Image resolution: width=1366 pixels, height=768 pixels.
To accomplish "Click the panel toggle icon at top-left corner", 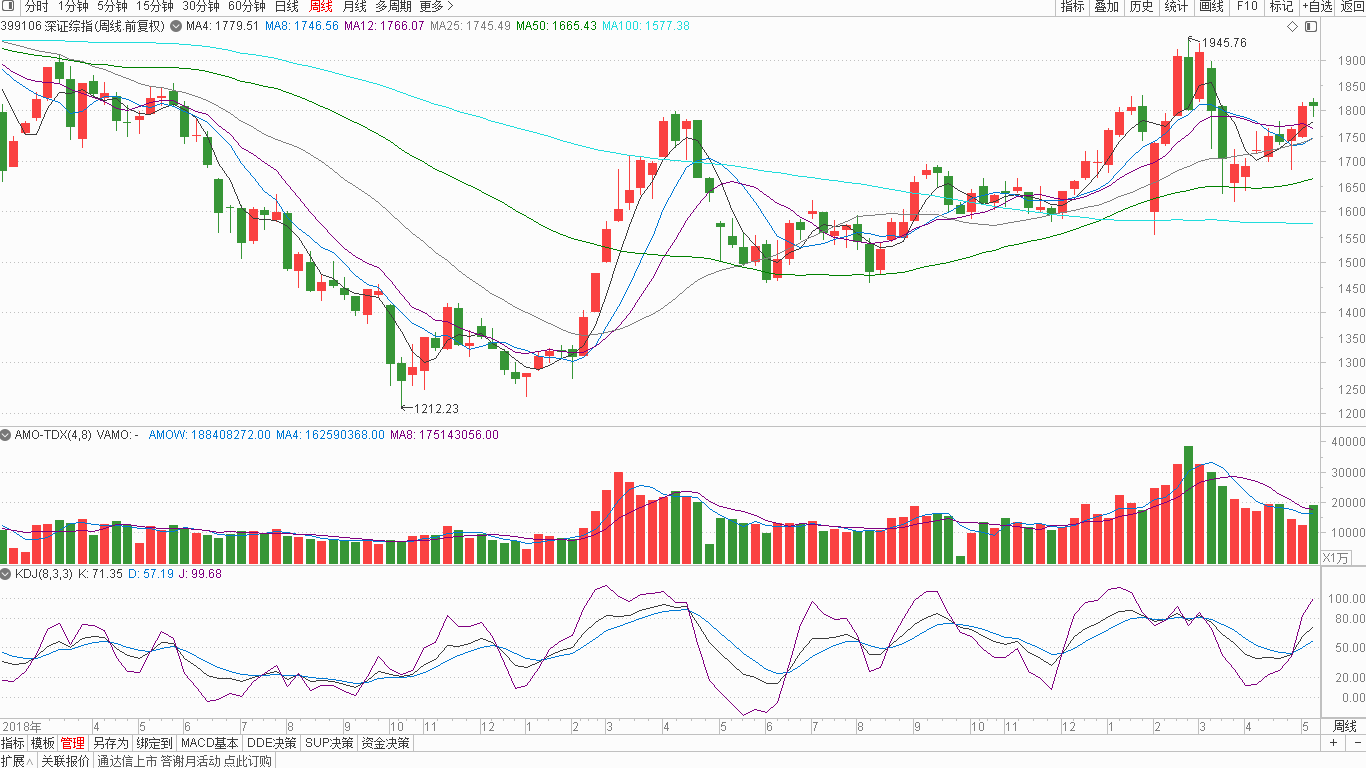I will pos(9,6).
